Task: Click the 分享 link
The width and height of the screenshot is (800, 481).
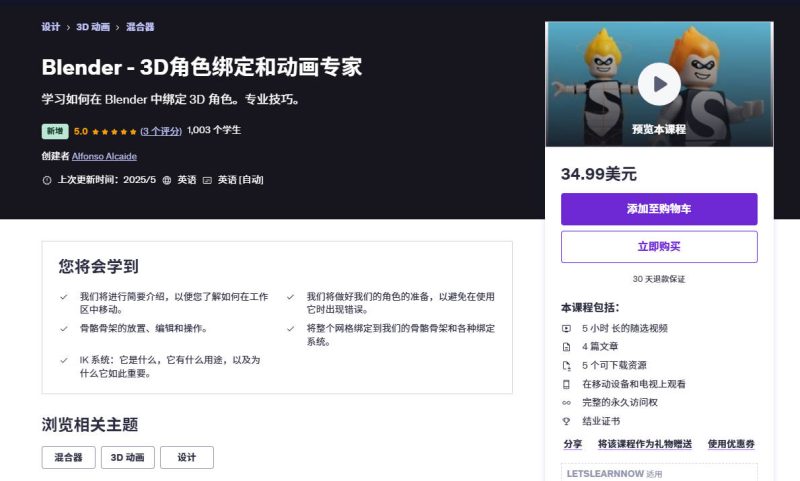Action: (x=572, y=444)
